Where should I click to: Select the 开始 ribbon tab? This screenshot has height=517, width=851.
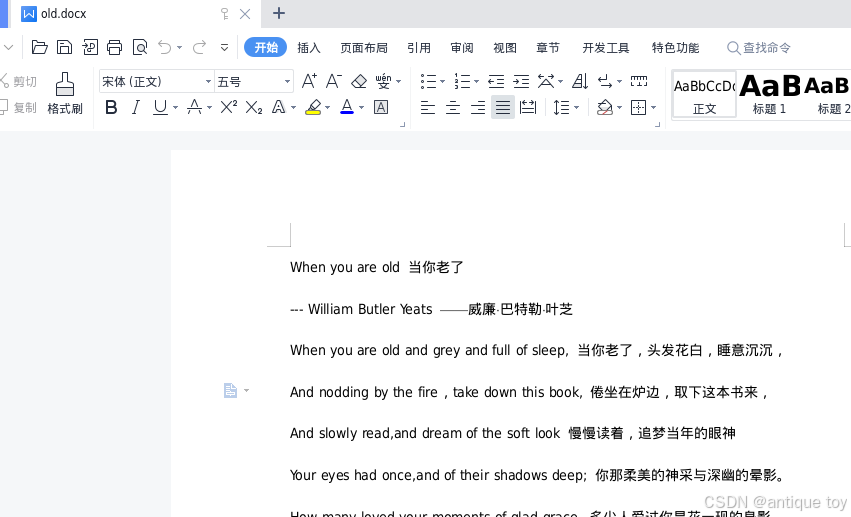pos(265,47)
